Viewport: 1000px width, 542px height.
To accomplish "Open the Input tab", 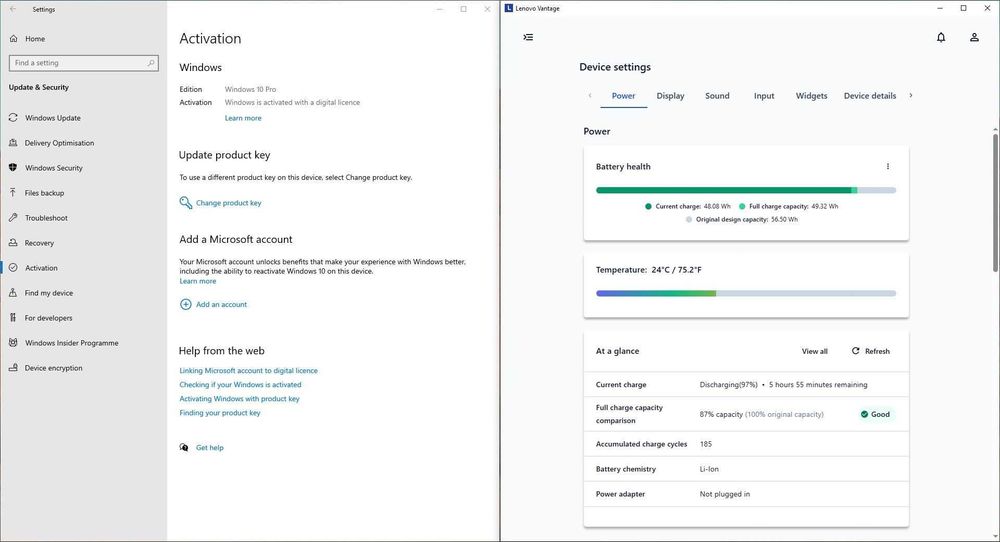I will click(764, 96).
